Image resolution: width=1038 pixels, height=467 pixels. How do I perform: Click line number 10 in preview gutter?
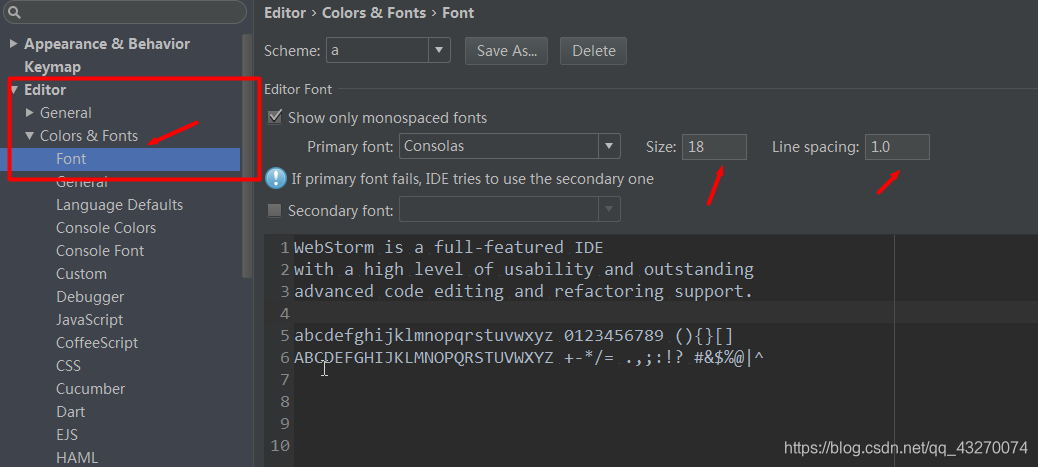pos(281,446)
